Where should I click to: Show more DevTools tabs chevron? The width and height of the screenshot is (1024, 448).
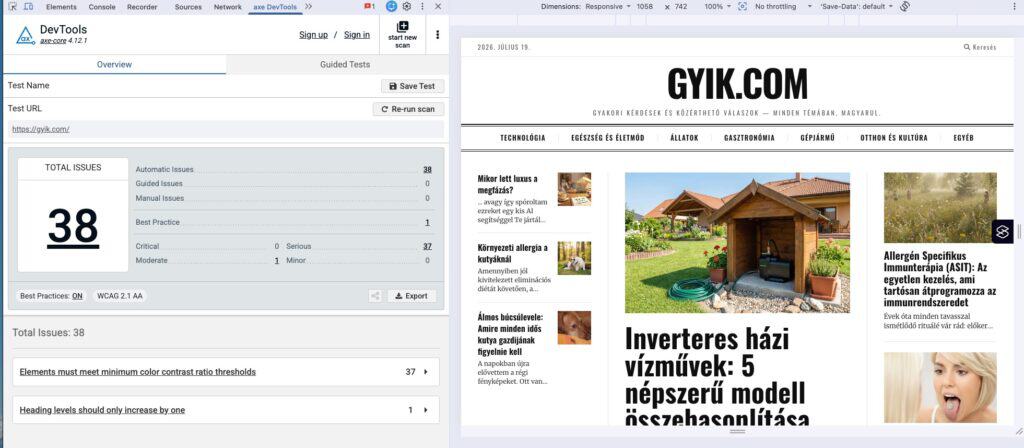(308, 7)
